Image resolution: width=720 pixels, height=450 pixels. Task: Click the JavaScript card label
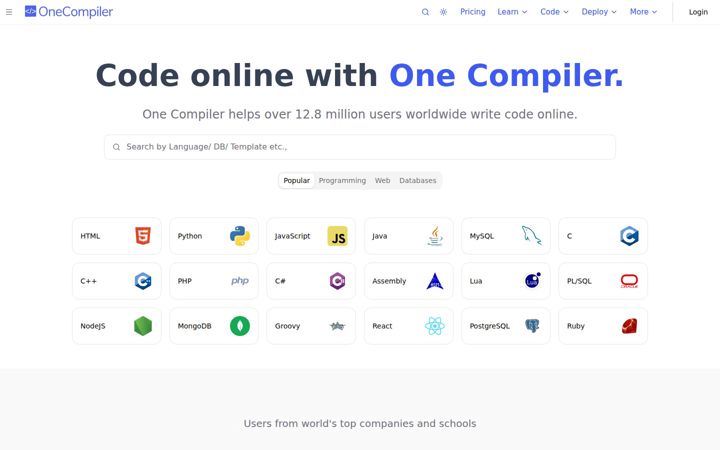coord(292,236)
